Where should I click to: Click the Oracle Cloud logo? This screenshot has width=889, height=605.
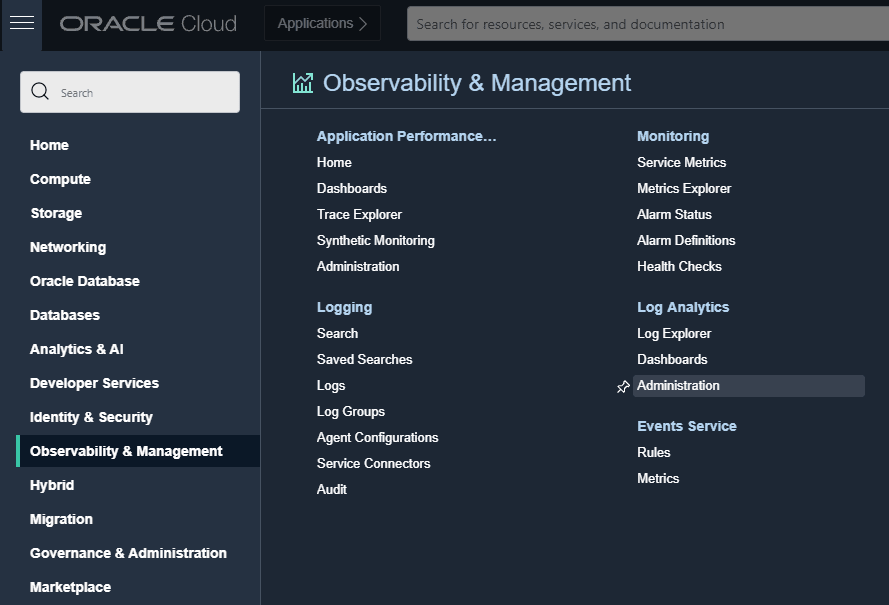pyautogui.click(x=148, y=23)
